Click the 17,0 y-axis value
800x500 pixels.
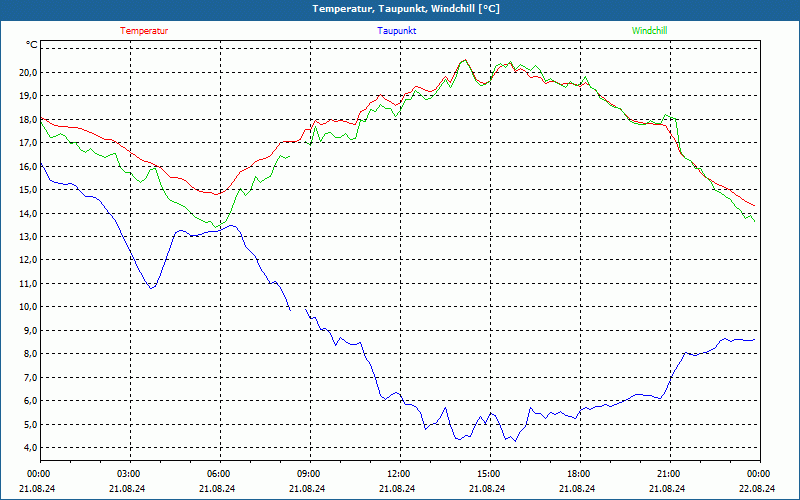[28, 143]
